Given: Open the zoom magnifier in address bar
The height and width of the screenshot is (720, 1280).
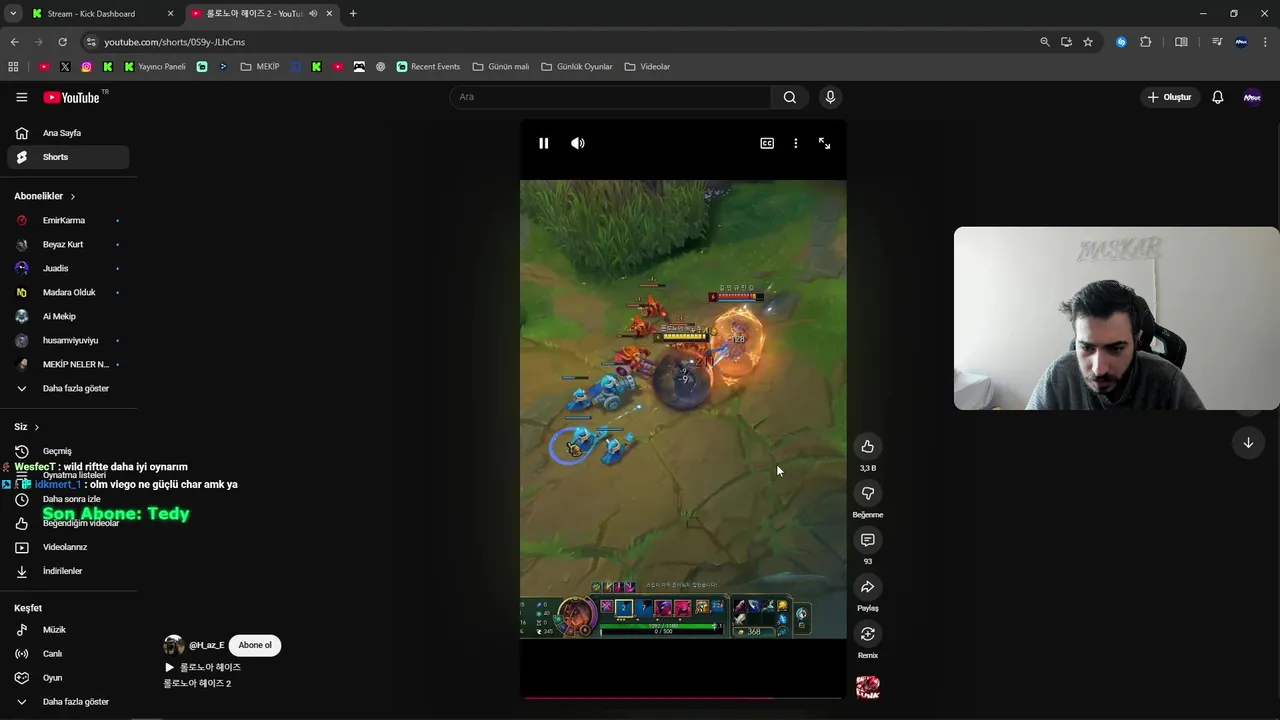Looking at the screenshot, I should pyautogui.click(x=1045, y=42).
